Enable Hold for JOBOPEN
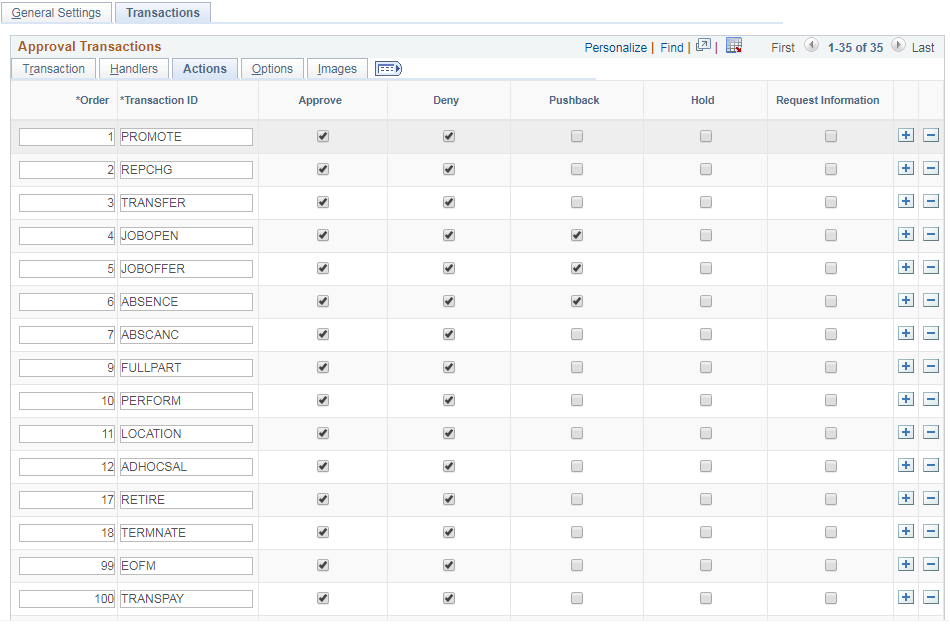950x626 pixels. tap(706, 235)
